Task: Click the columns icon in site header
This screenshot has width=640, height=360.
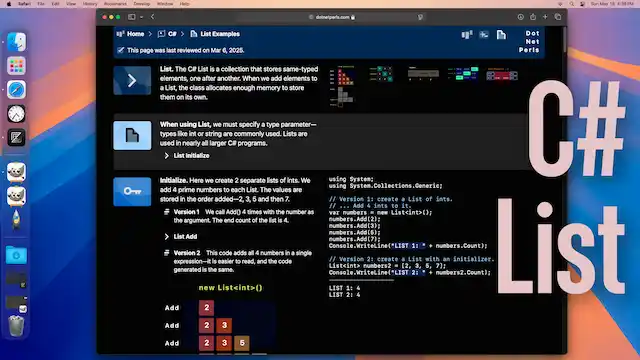Action: [467, 35]
